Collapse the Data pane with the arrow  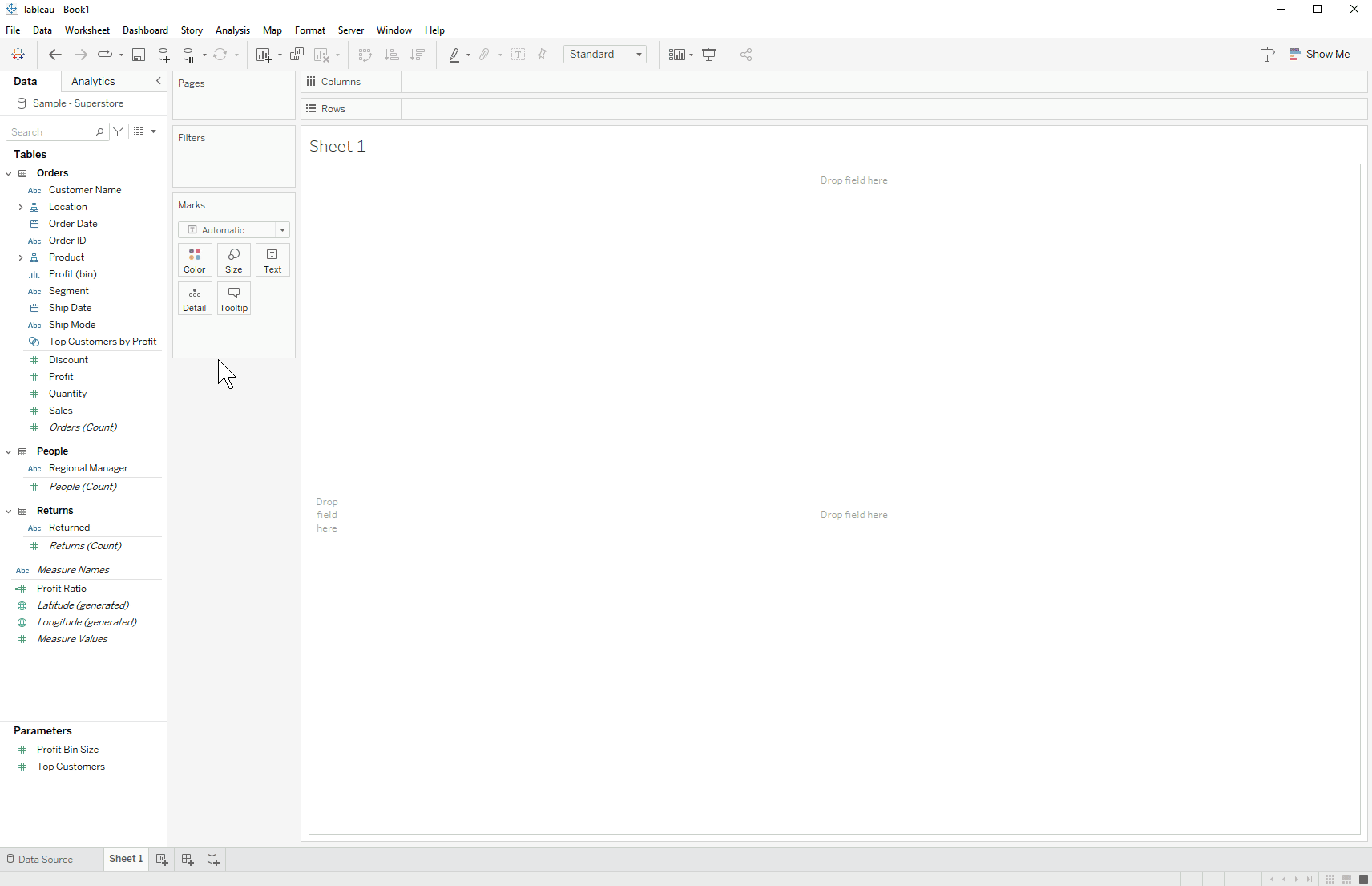point(158,81)
